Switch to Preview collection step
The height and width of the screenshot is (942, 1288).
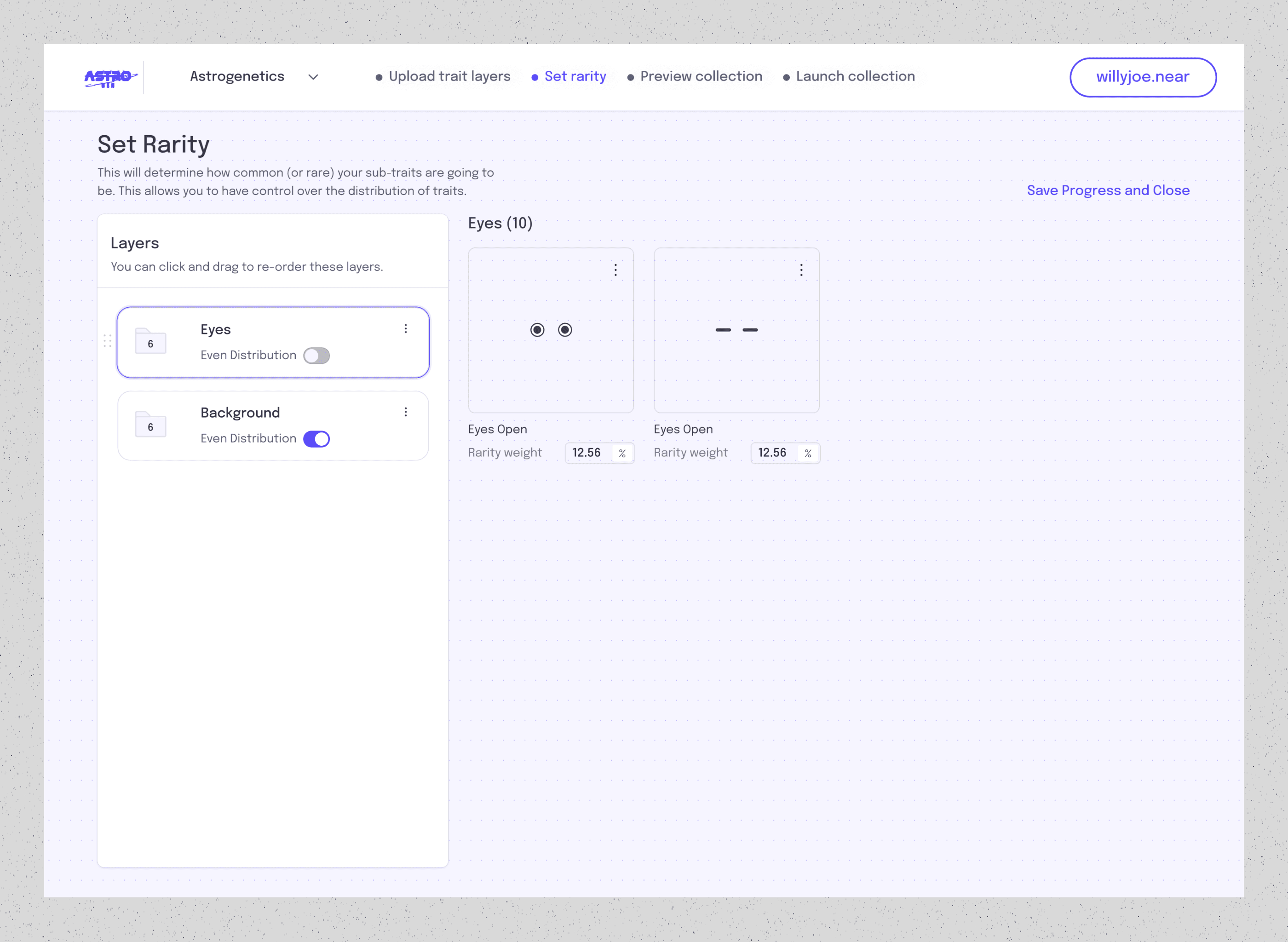click(701, 76)
